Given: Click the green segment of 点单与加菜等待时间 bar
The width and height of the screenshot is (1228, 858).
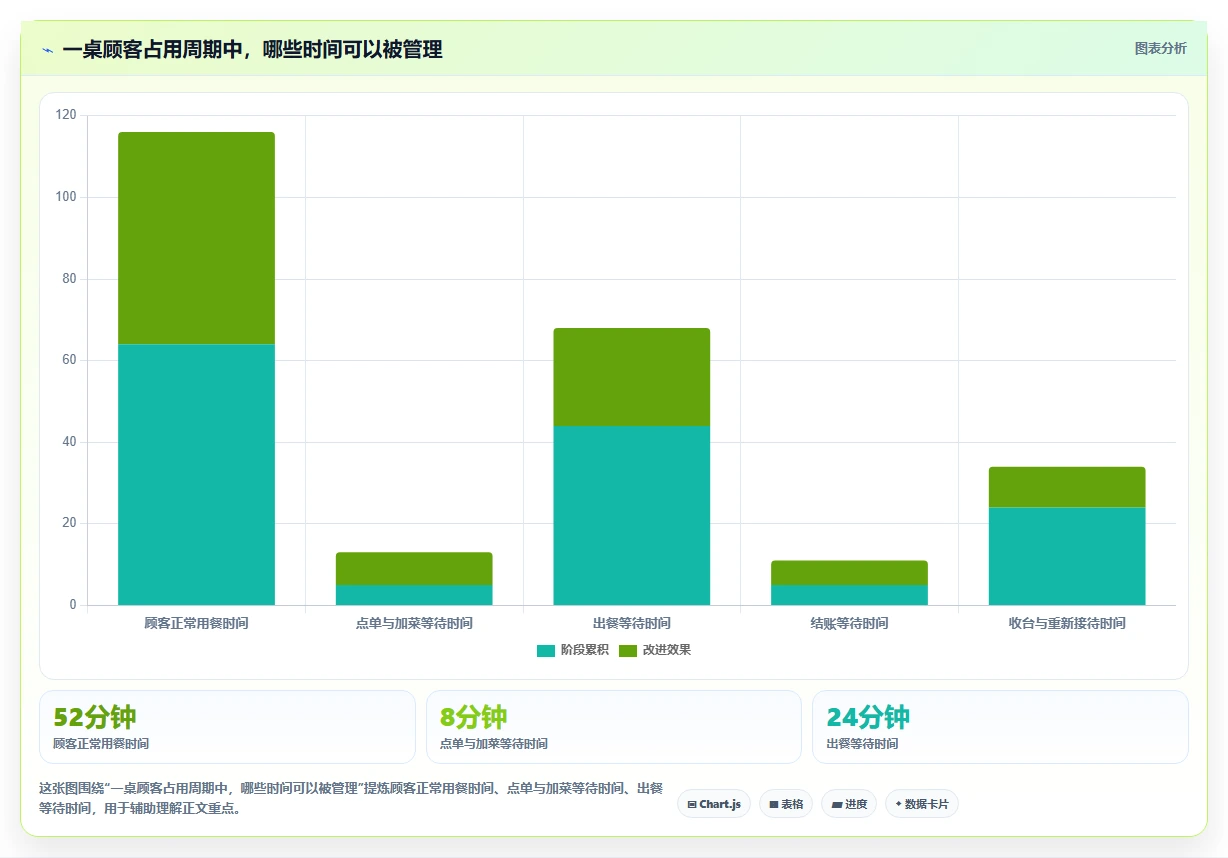Looking at the screenshot, I should (414, 568).
